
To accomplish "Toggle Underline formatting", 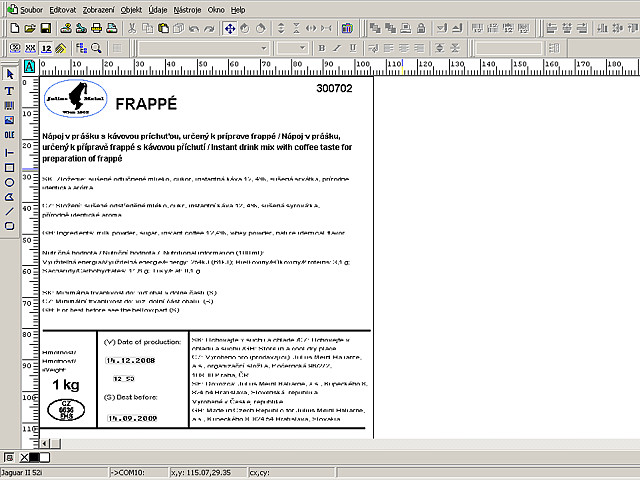I will (x=353, y=48).
